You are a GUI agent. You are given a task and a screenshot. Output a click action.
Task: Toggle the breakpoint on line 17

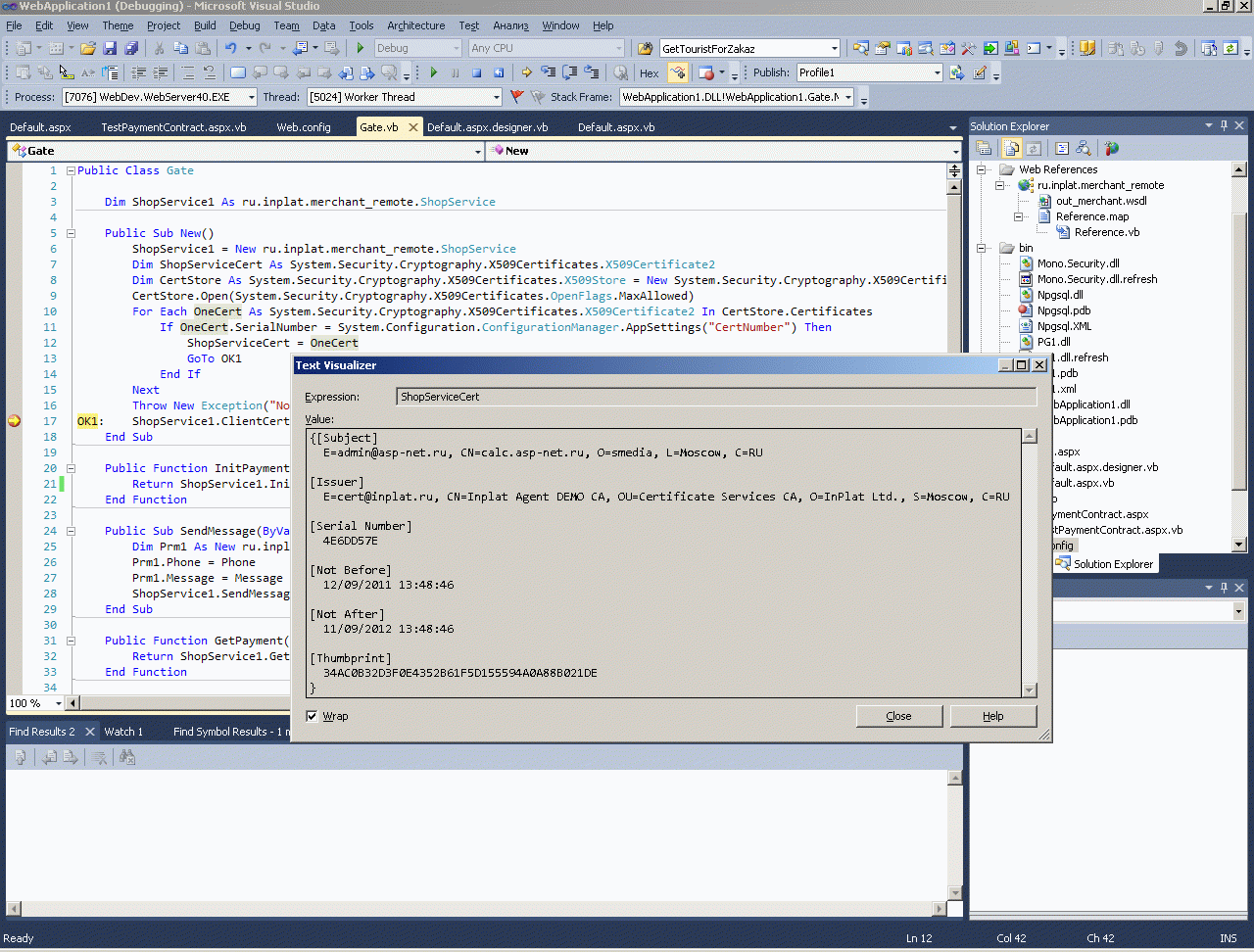pyautogui.click(x=15, y=421)
